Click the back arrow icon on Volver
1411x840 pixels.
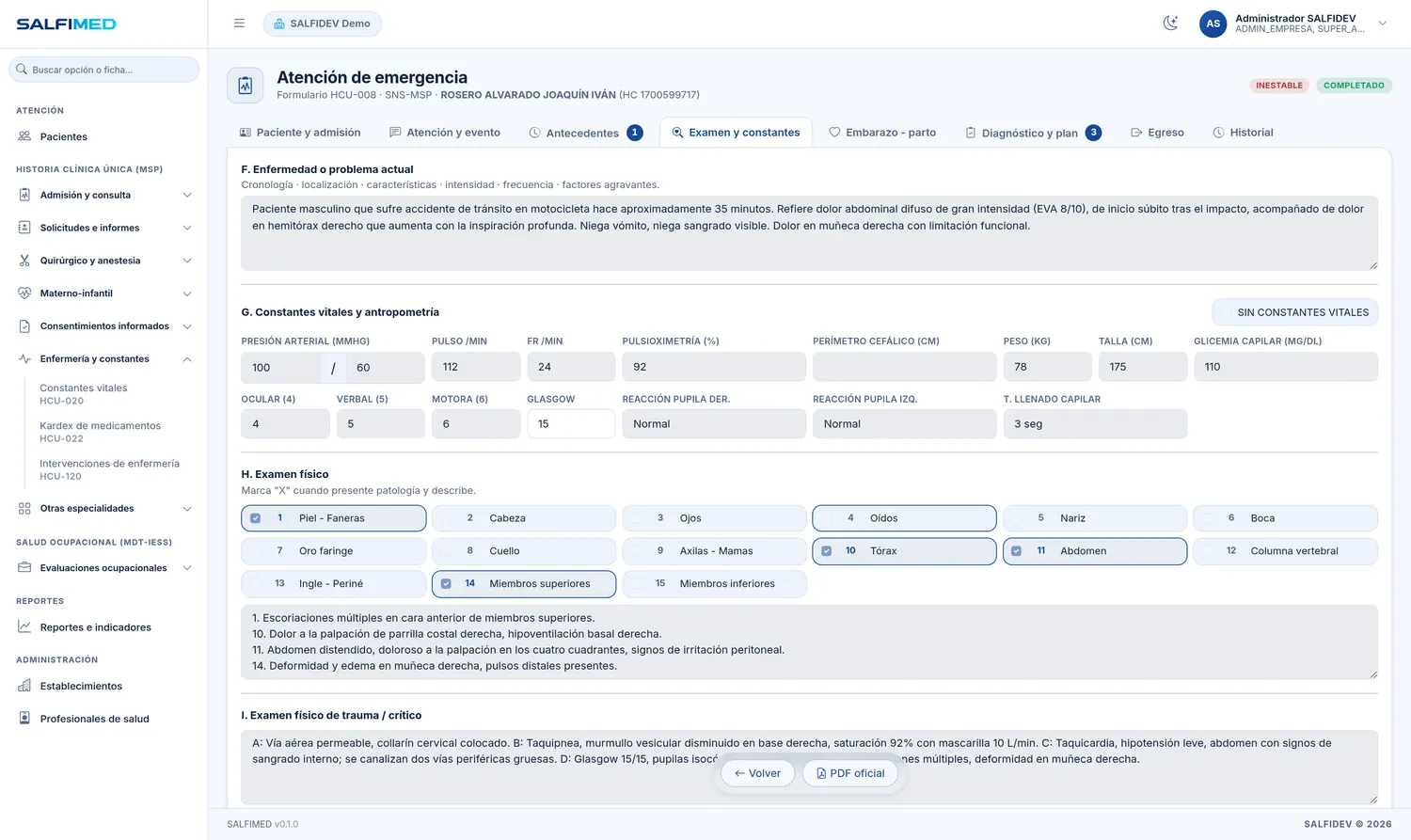[739, 773]
